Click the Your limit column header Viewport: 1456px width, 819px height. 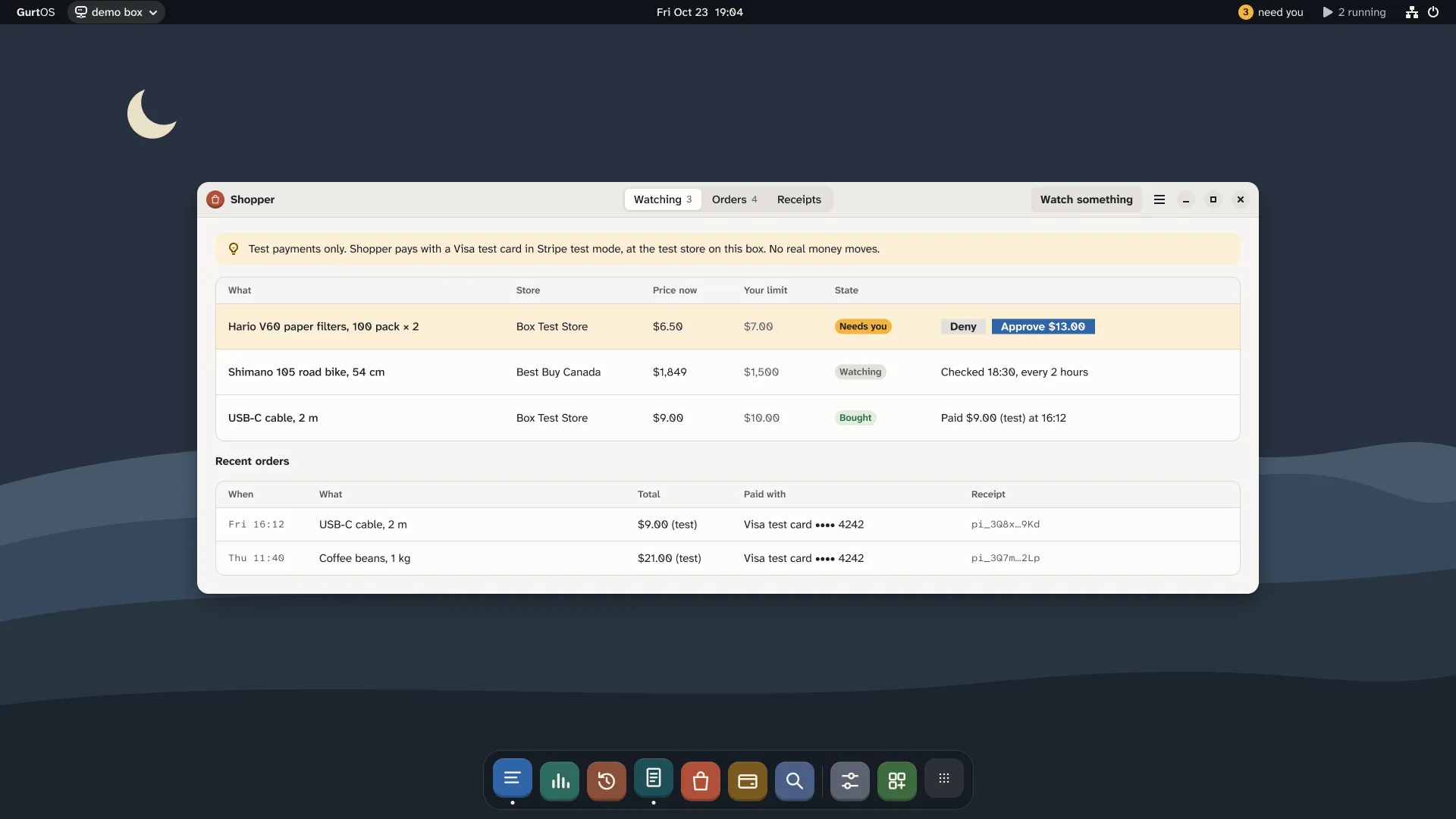point(765,290)
